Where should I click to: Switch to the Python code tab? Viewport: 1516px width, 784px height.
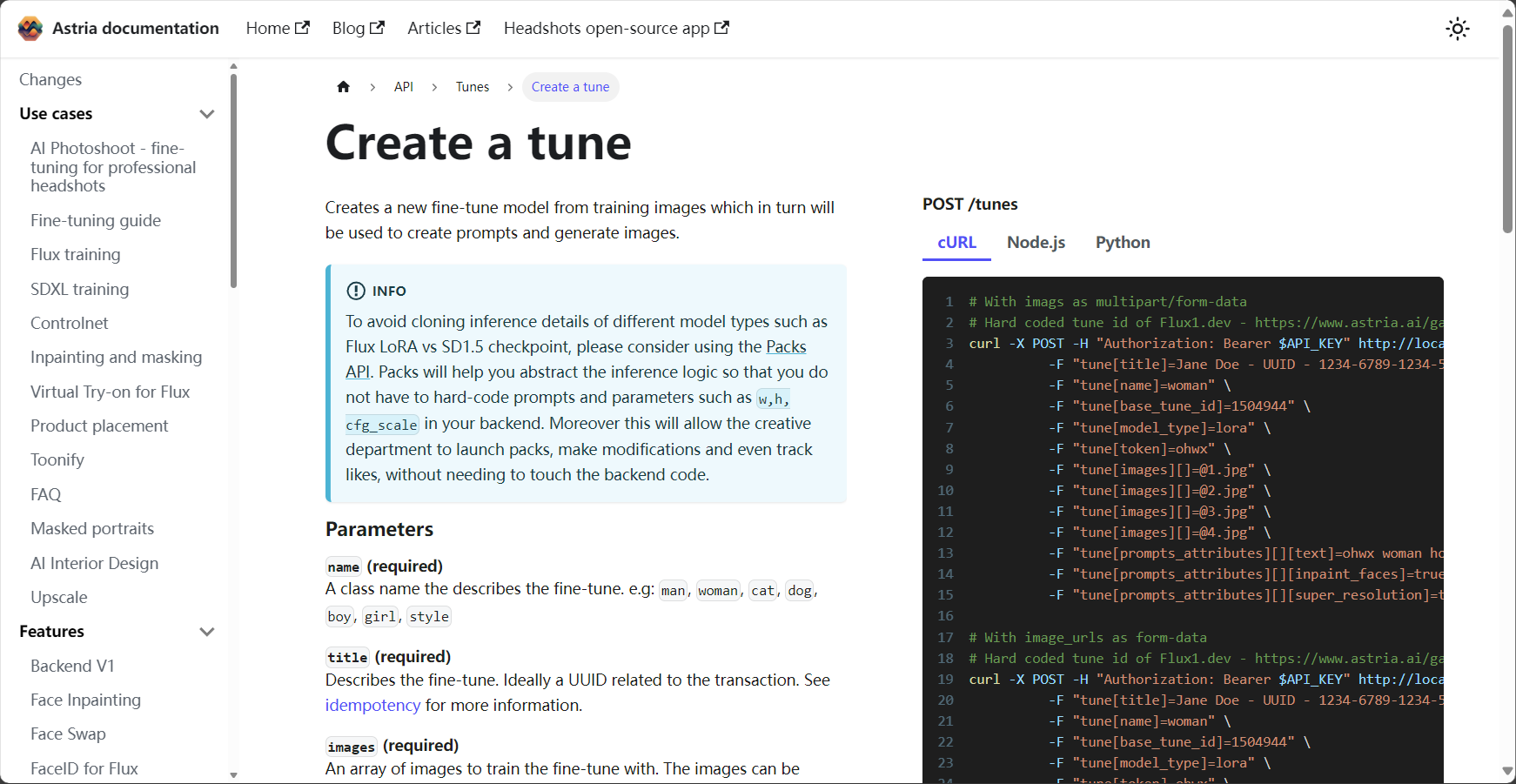(1123, 243)
